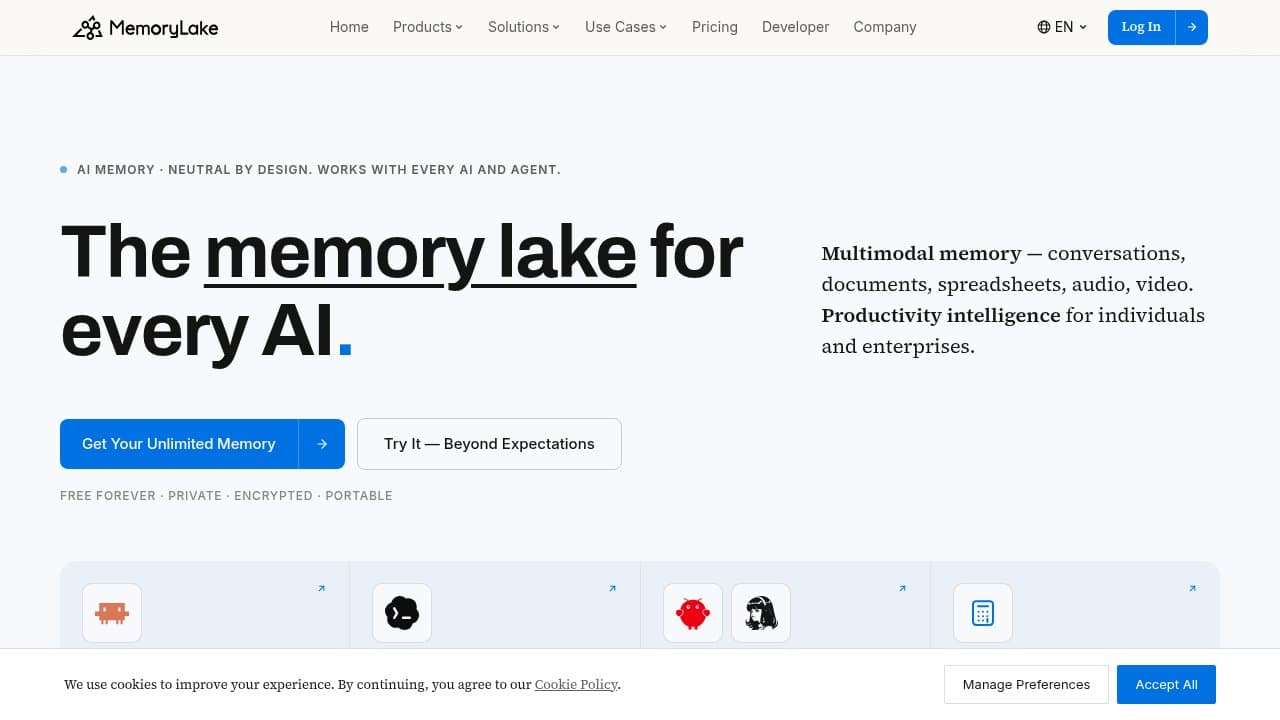Click external arrow on robot icon card
Screen dimensions: 1280x720
[321, 588]
